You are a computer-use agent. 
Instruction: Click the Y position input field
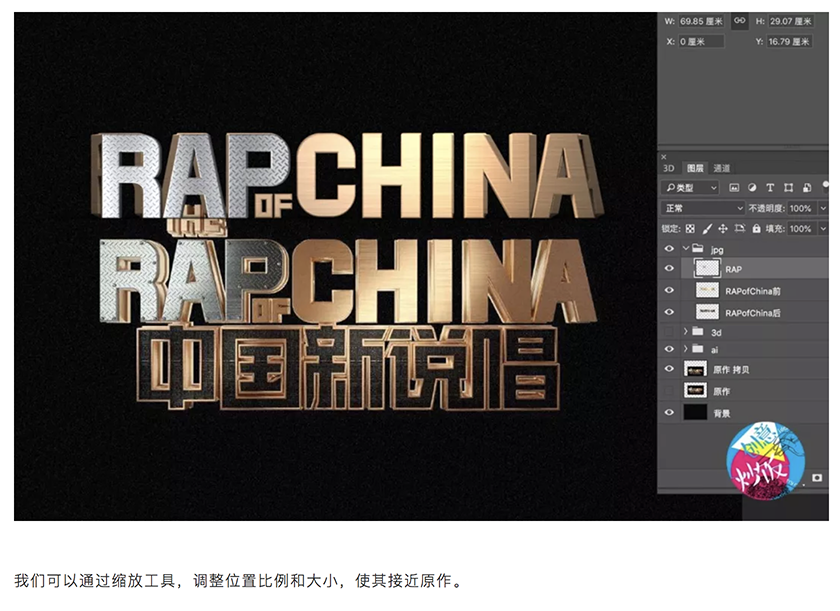coord(789,41)
